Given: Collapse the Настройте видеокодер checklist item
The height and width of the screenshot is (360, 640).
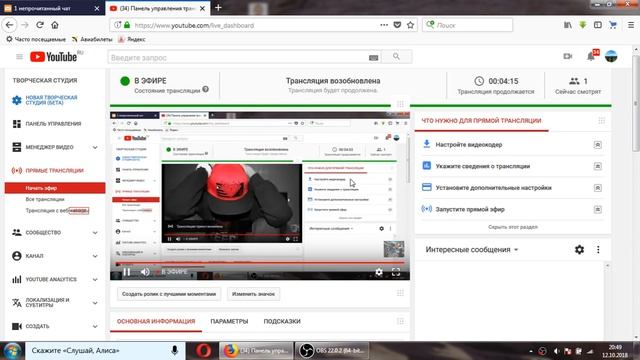Looking at the screenshot, I should [598, 145].
